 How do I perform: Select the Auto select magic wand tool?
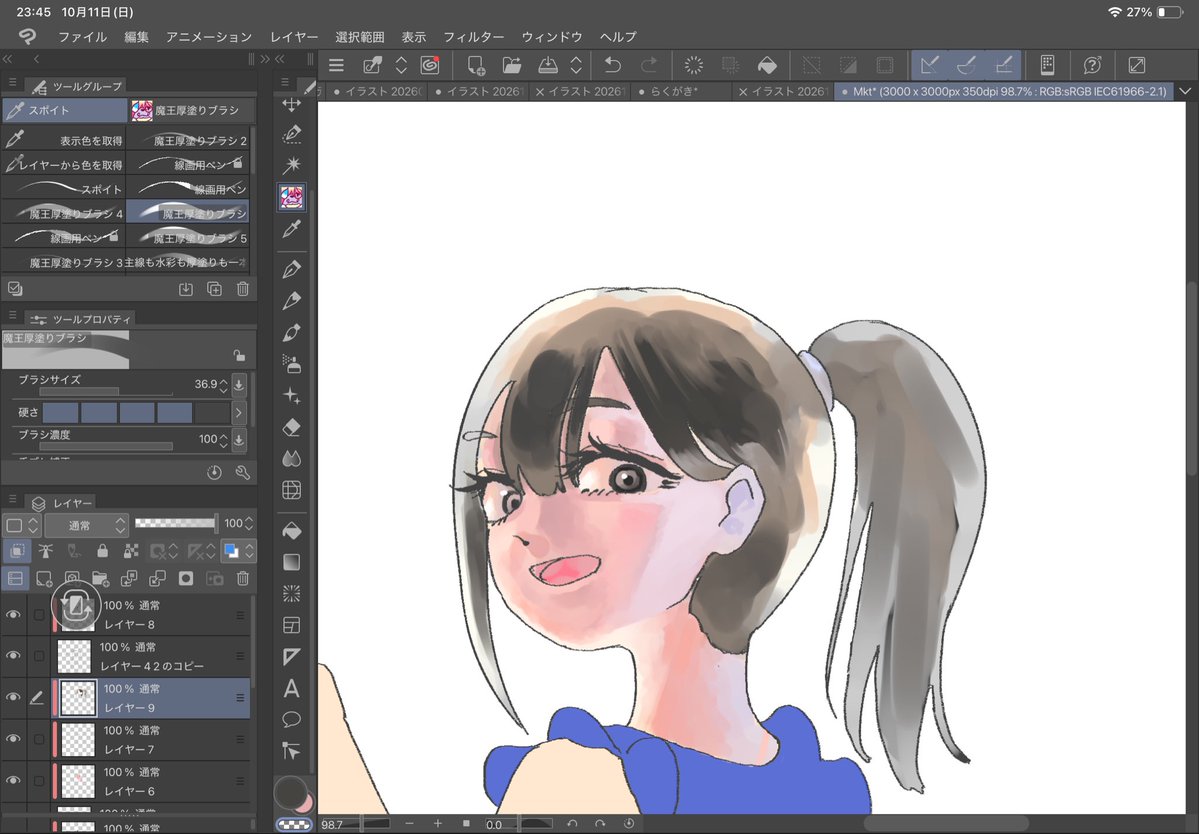[291, 165]
